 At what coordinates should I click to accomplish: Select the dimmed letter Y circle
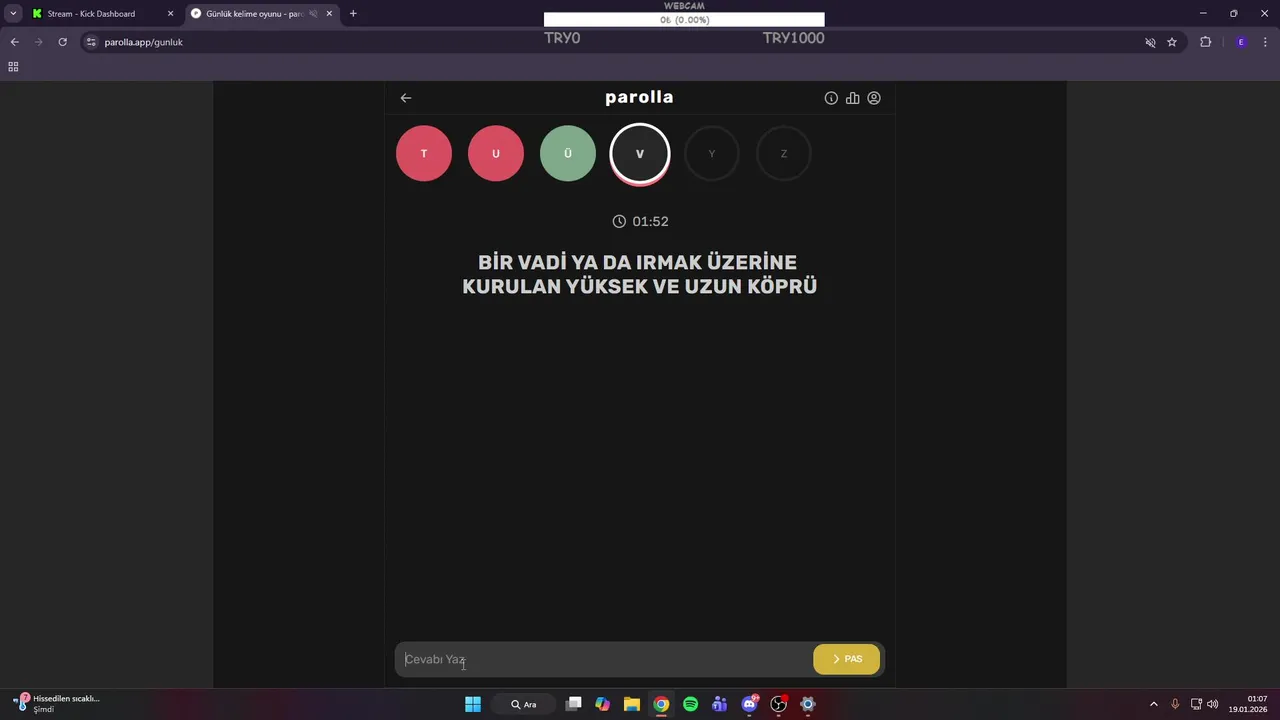pos(712,153)
